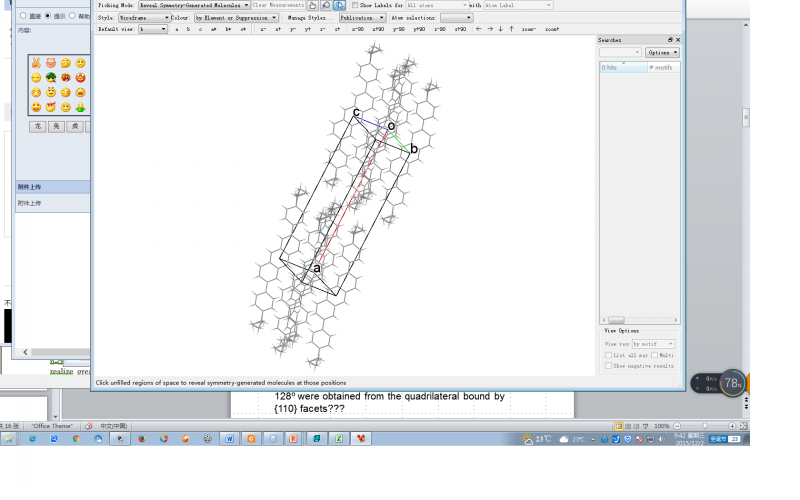Image resolution: width=800 pixels, height=500 pixels.
Task: Close the Searches panel
Action: 678,40
